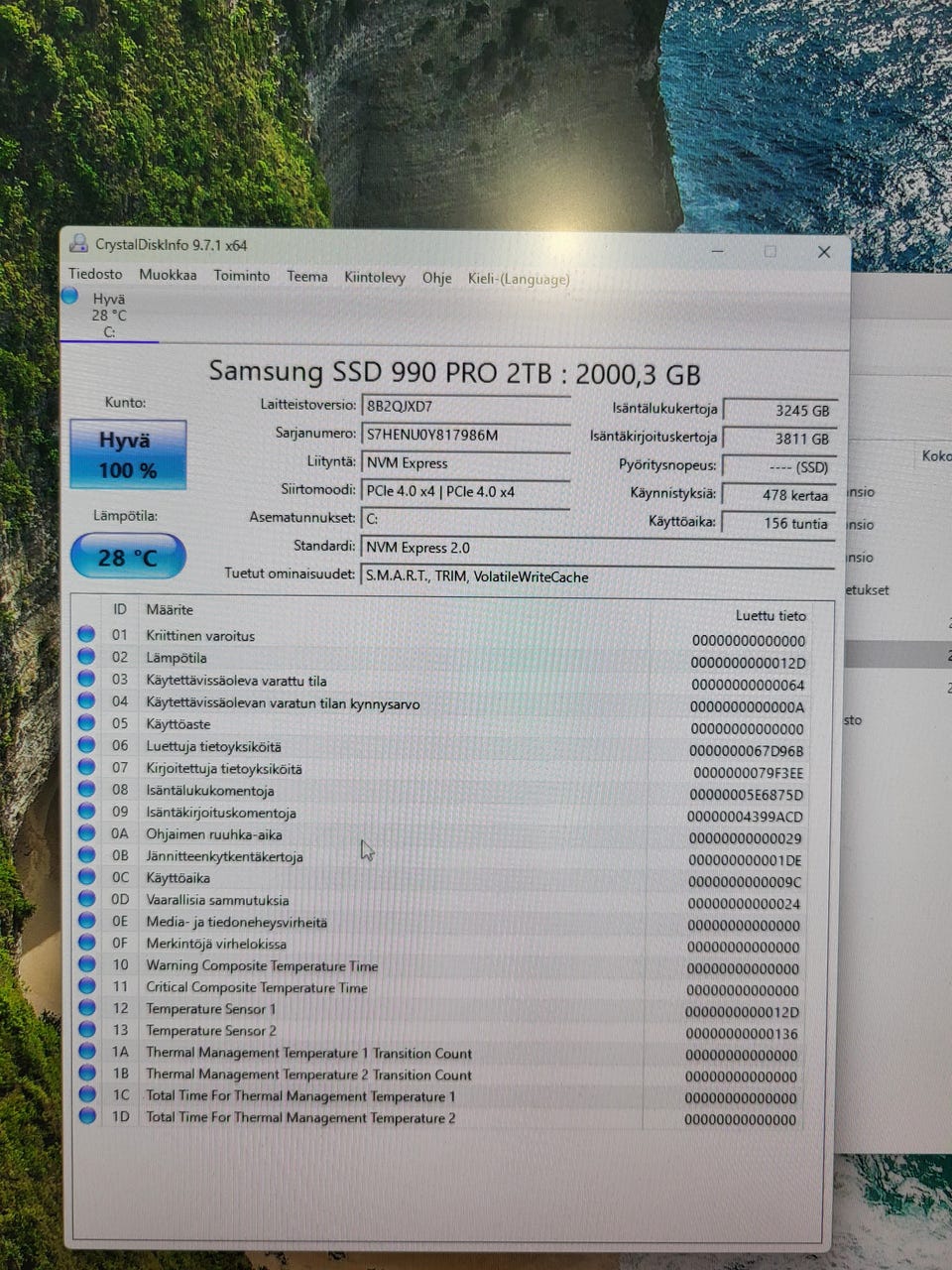Viewport: 952px width, 1270px height.
Task: Click the host reads value 3245 GB
Action: (779, 410)
